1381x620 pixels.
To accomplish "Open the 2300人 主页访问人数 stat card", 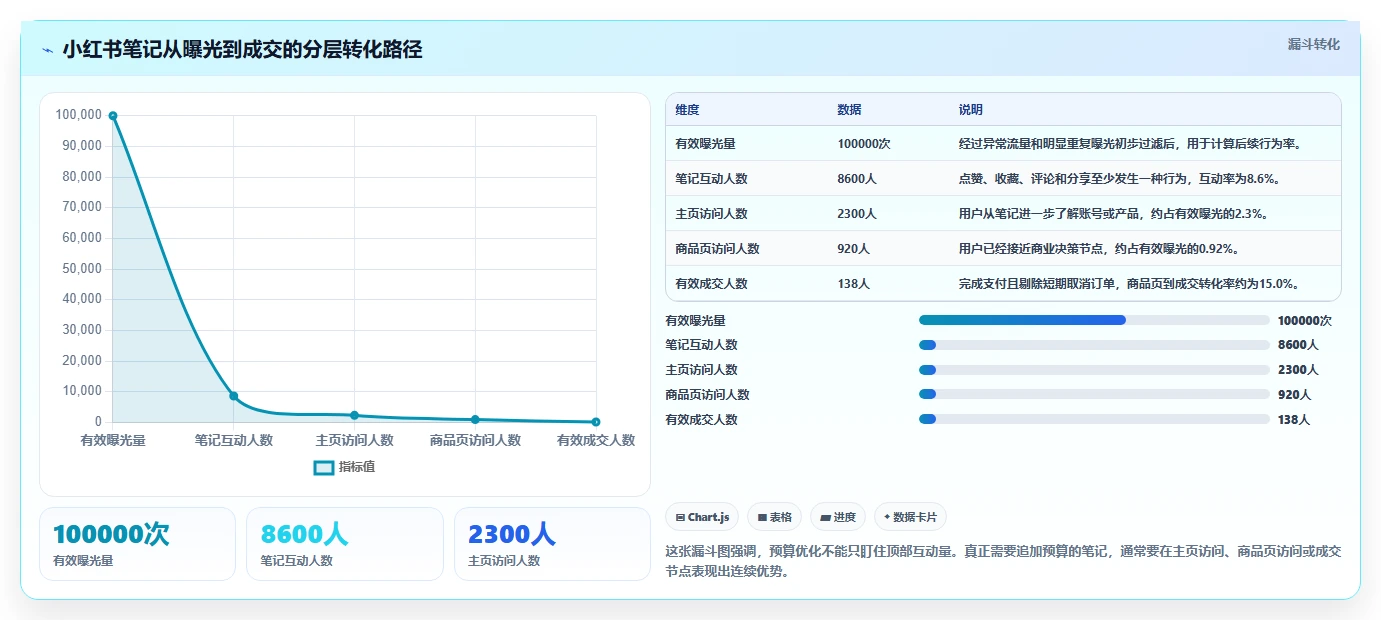I will pyautogui.click(x=552, y=544).
